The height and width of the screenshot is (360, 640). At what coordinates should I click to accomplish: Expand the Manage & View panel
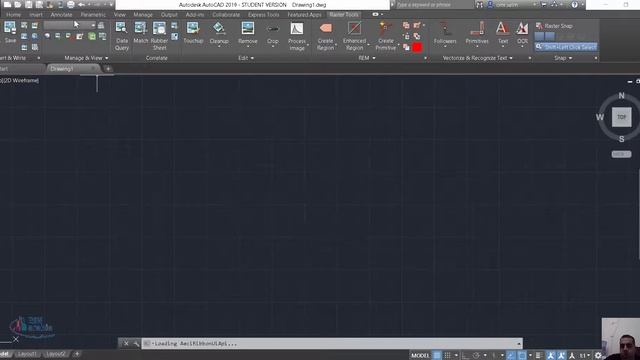86,58
